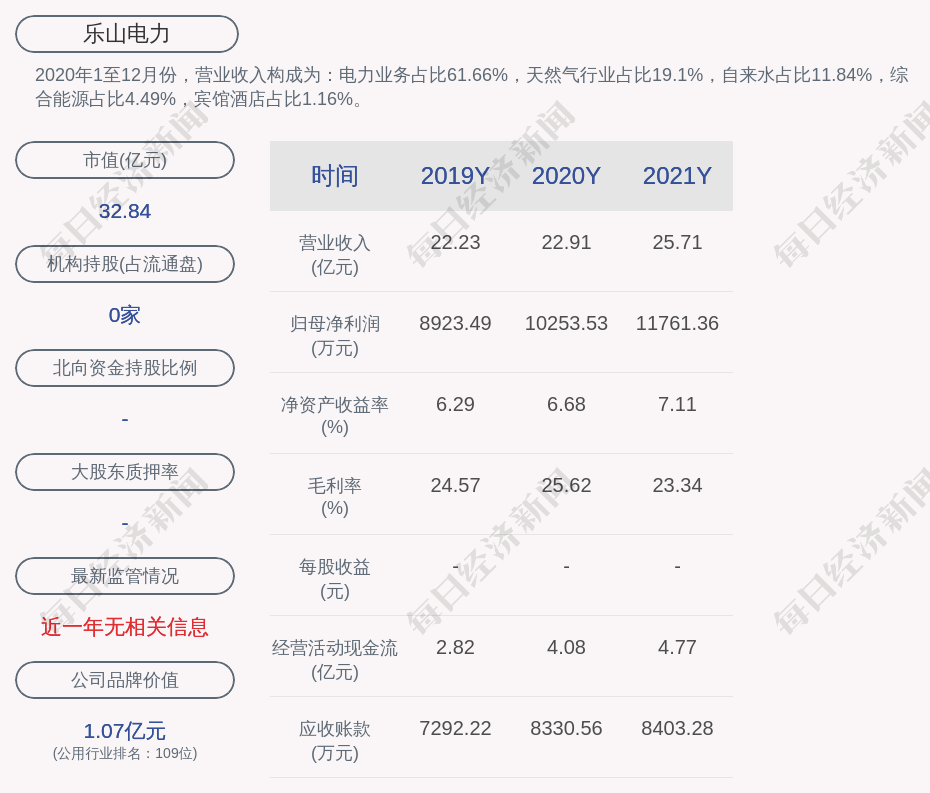
Task: Click the market value 32.84
Action: (x=125, y=211)
